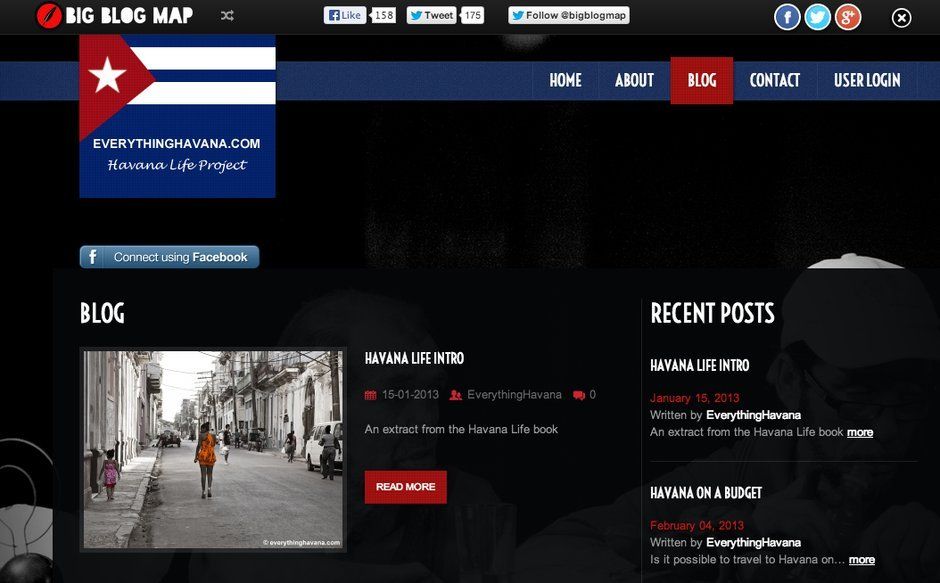The image size is (940, 583).
Task: Select the BLOG menu tab
Action: (x=701, y=80)
